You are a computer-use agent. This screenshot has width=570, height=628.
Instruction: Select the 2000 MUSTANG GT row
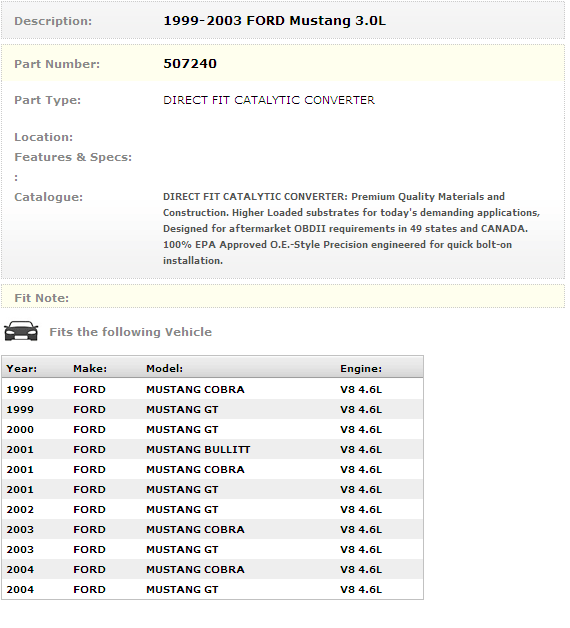pos(212,429)
